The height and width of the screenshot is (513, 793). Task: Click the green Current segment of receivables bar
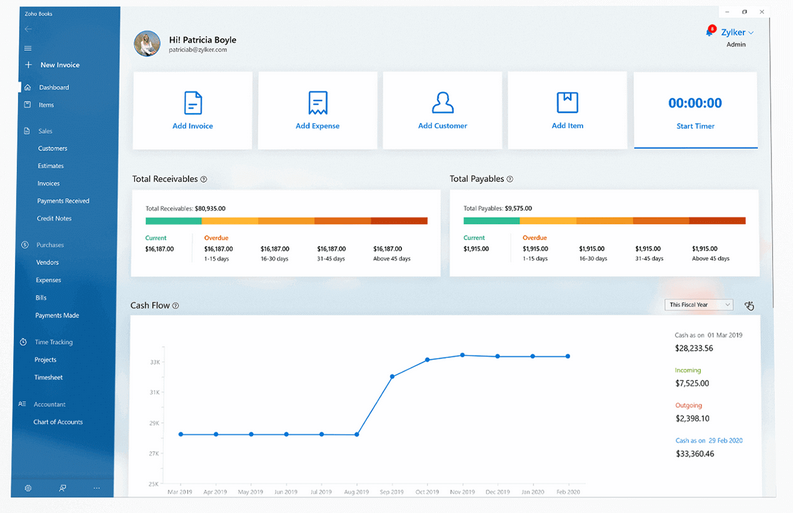coord(173,221)
